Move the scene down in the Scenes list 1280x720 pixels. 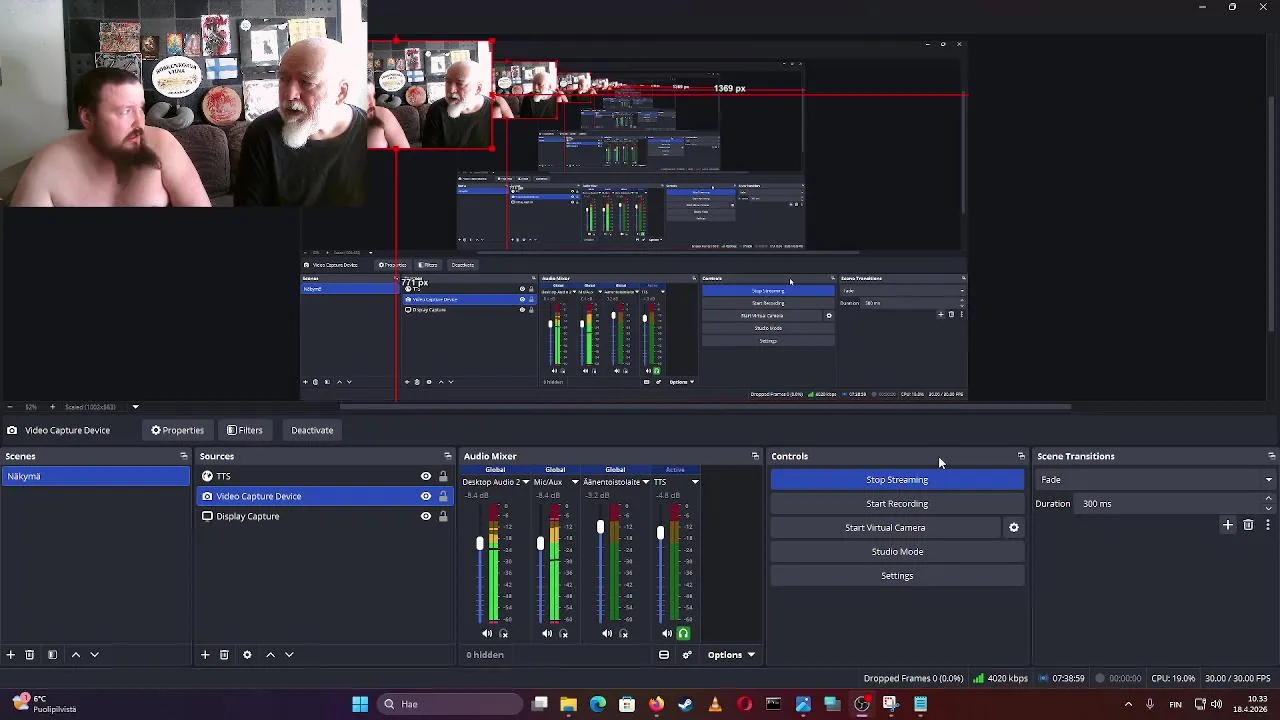pyautogui.click(x=94, y=654)
